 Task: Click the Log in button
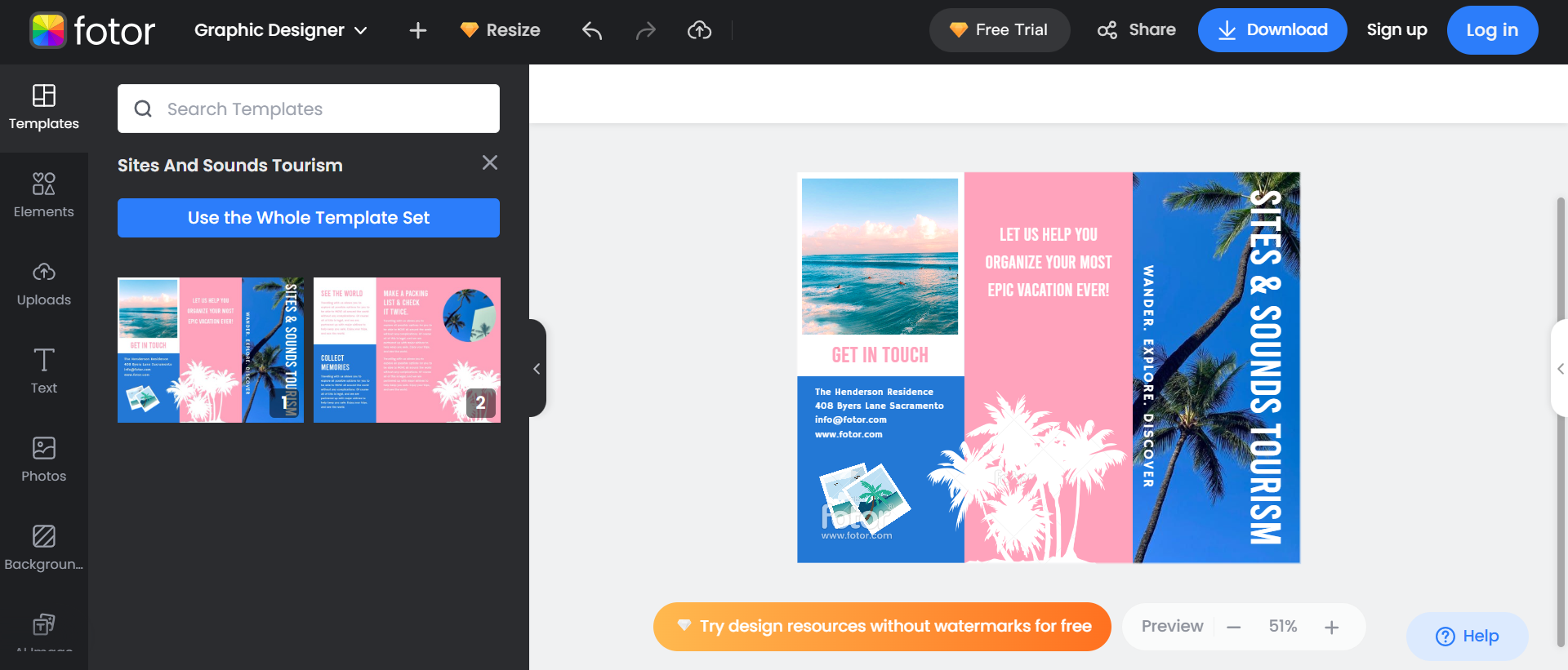(1492, 30)
